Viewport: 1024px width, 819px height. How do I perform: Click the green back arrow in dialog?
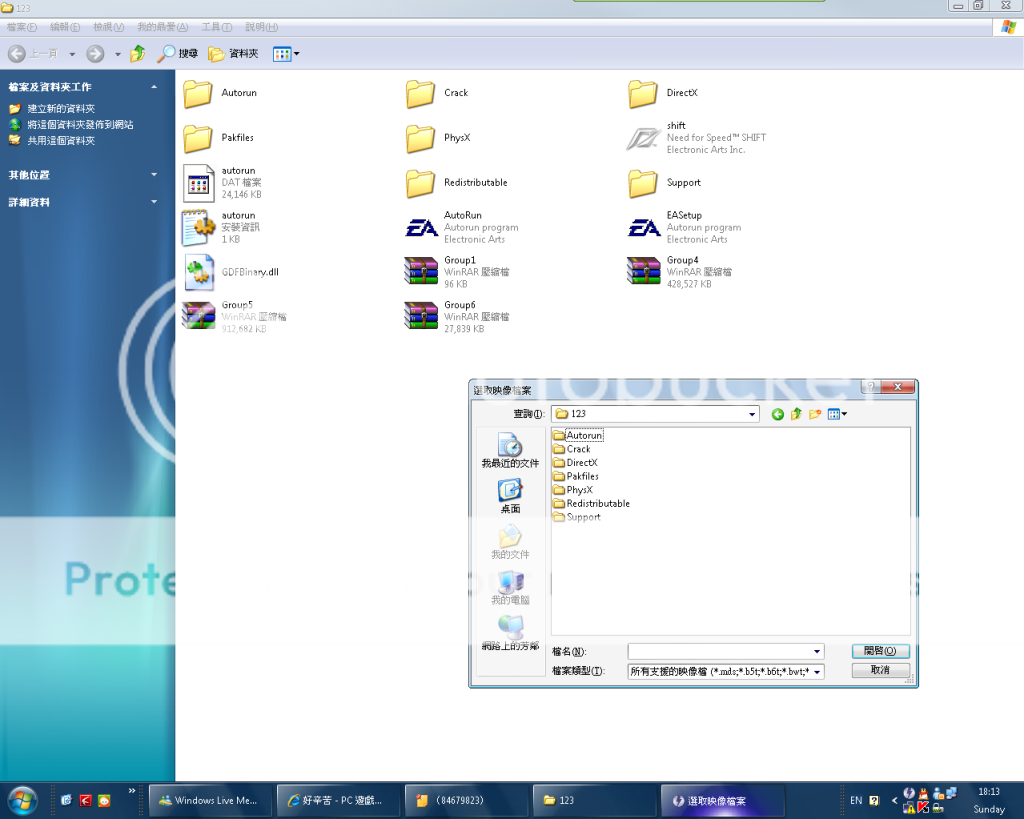(777, 414)
